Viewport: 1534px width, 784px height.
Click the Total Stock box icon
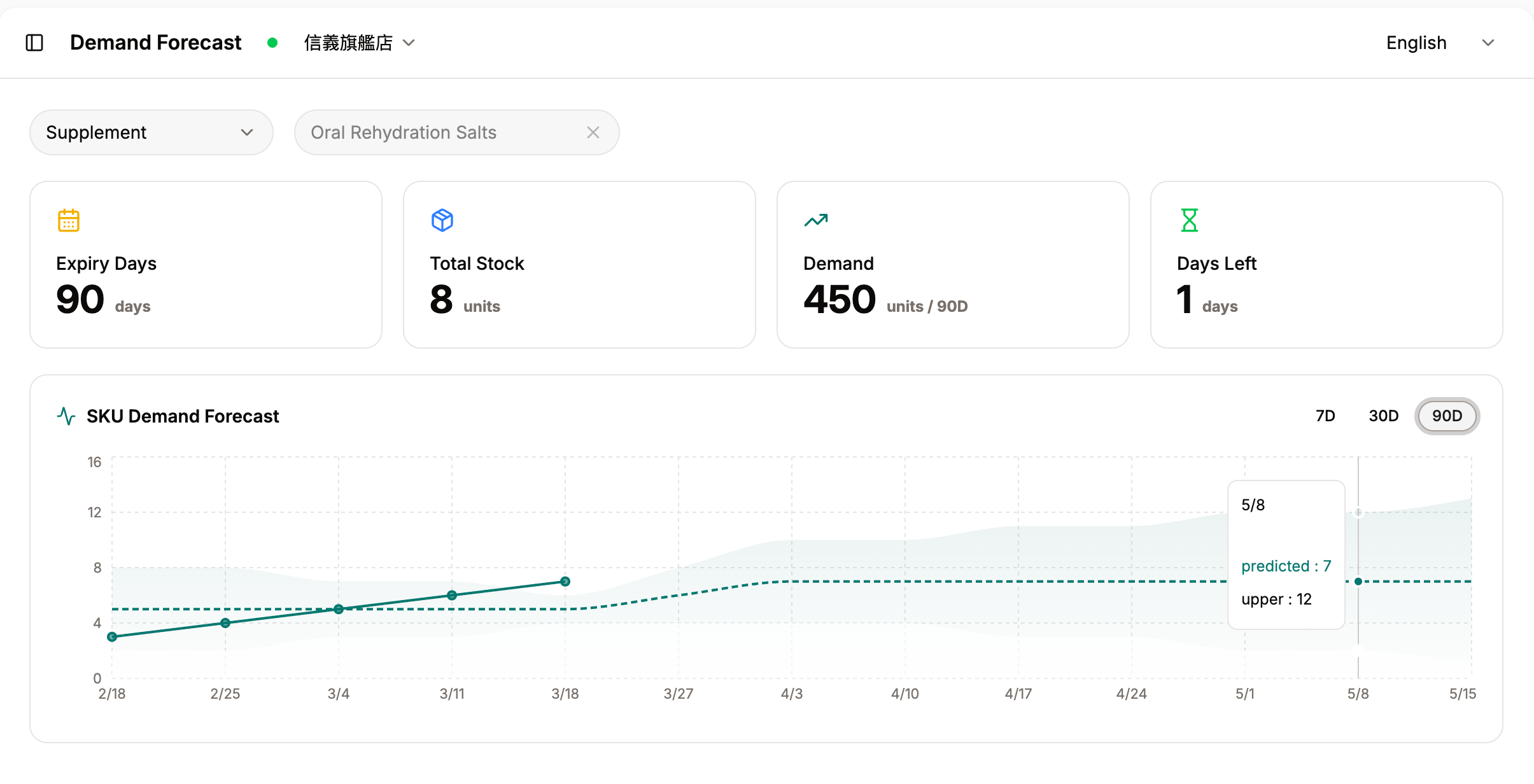click(x=442, y=220)
